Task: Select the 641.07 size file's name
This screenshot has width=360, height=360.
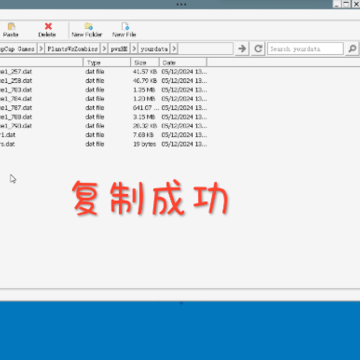Action: 16,108
